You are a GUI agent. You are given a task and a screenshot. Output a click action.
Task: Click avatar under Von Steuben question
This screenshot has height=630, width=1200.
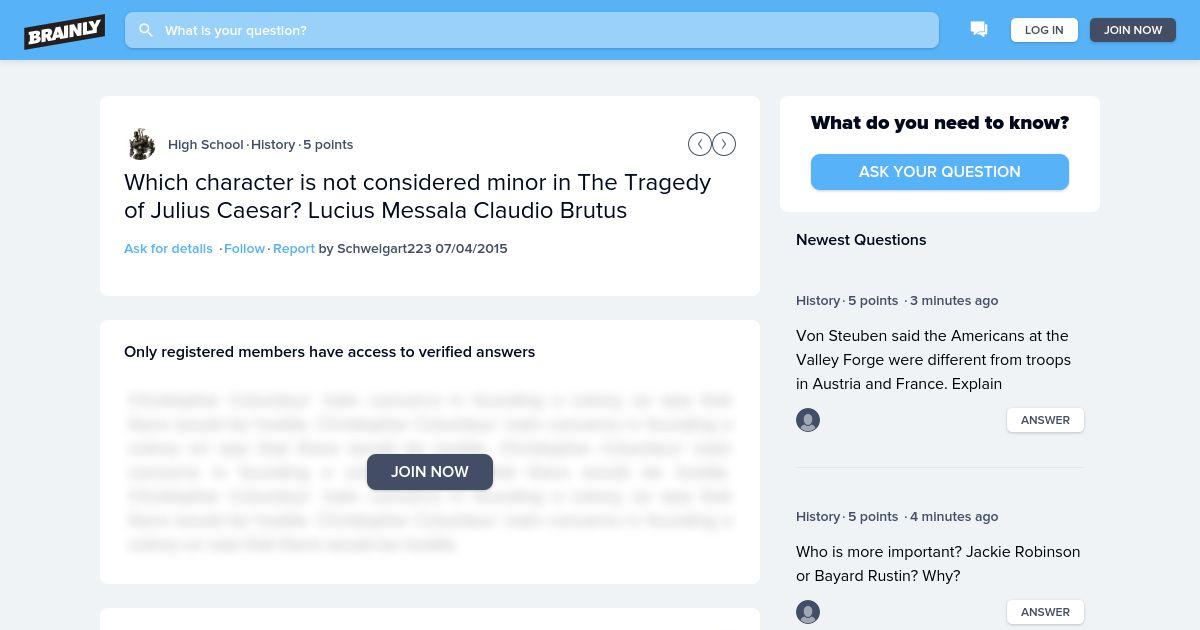pyautogui.click(x=808, y=420)
